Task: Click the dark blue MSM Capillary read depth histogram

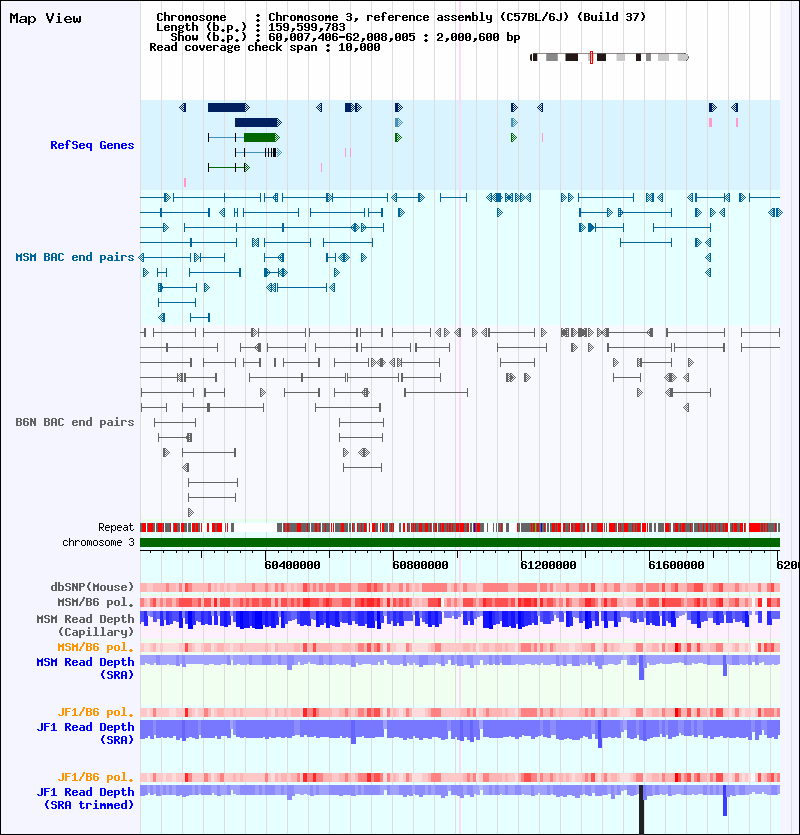Action: coord(460,619)
